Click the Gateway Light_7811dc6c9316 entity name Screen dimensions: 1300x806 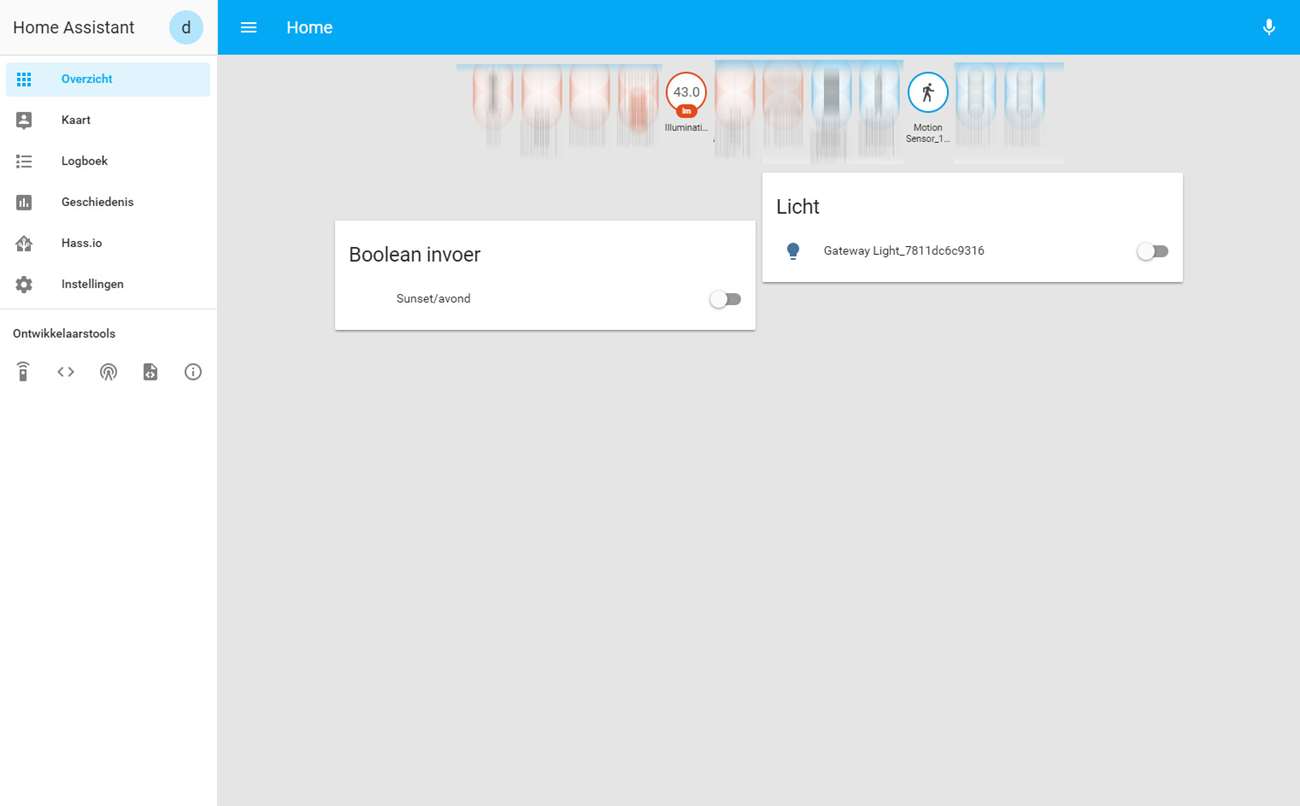[x=903, y=251]
